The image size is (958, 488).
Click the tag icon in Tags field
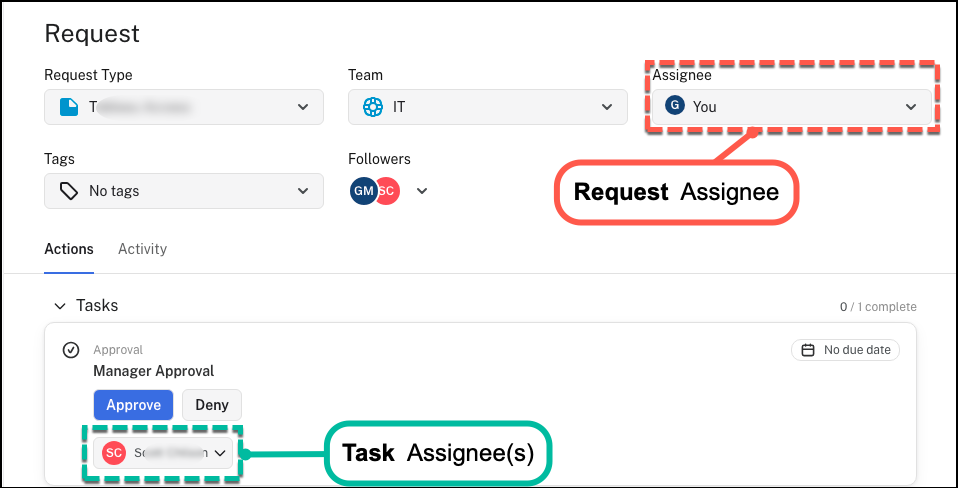pos(68,191)
